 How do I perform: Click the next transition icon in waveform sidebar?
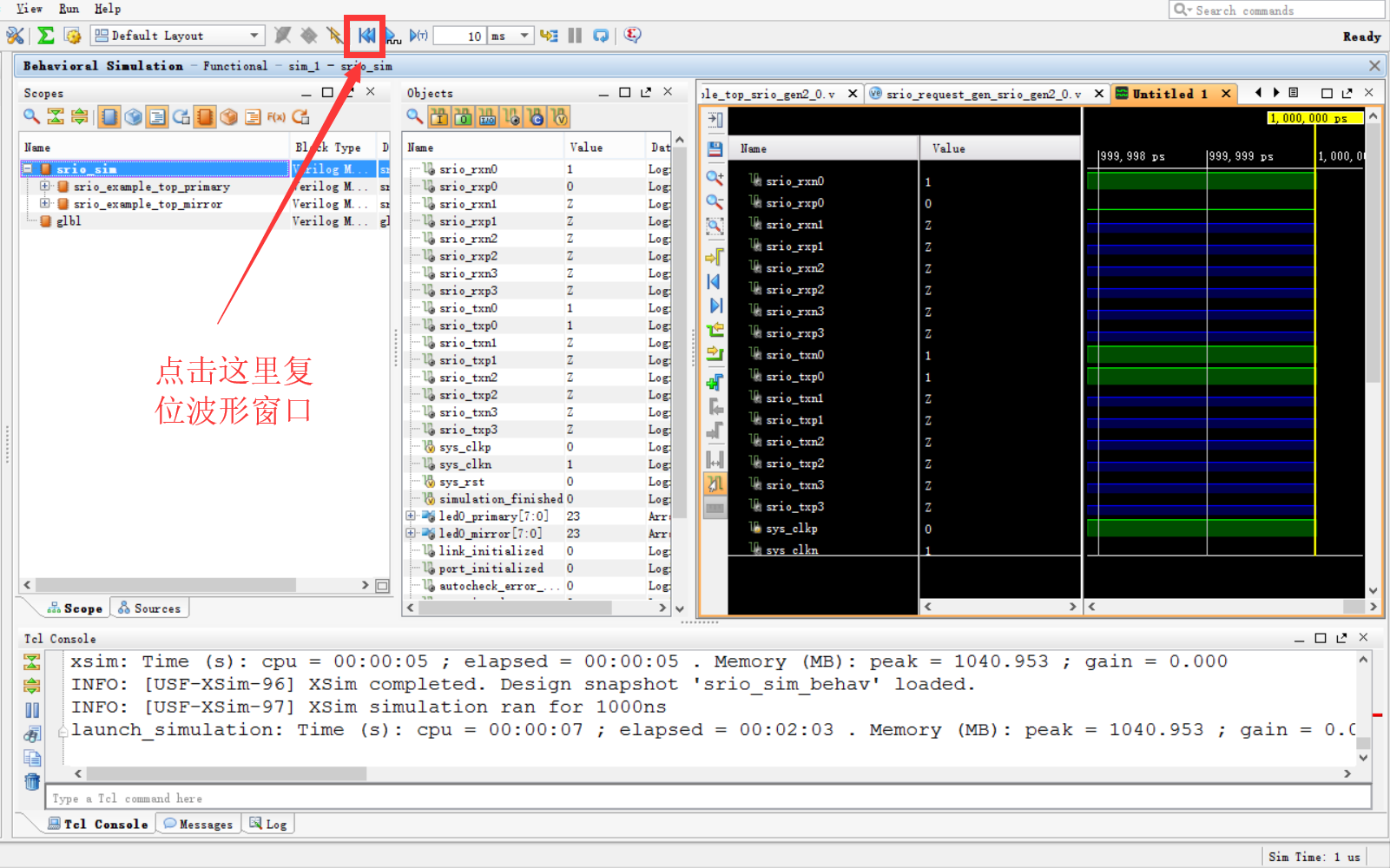tap(715, 354)
